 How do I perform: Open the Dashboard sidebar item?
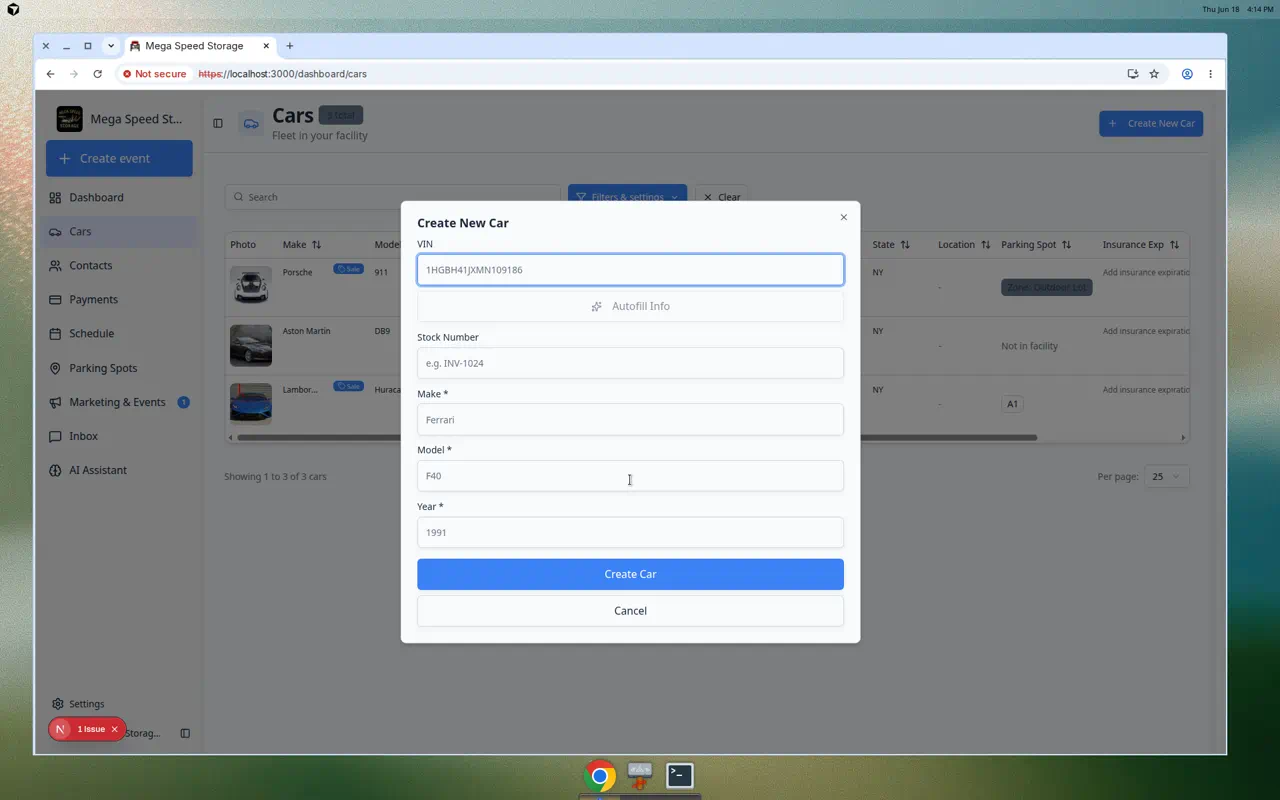(x=120, y=197)
